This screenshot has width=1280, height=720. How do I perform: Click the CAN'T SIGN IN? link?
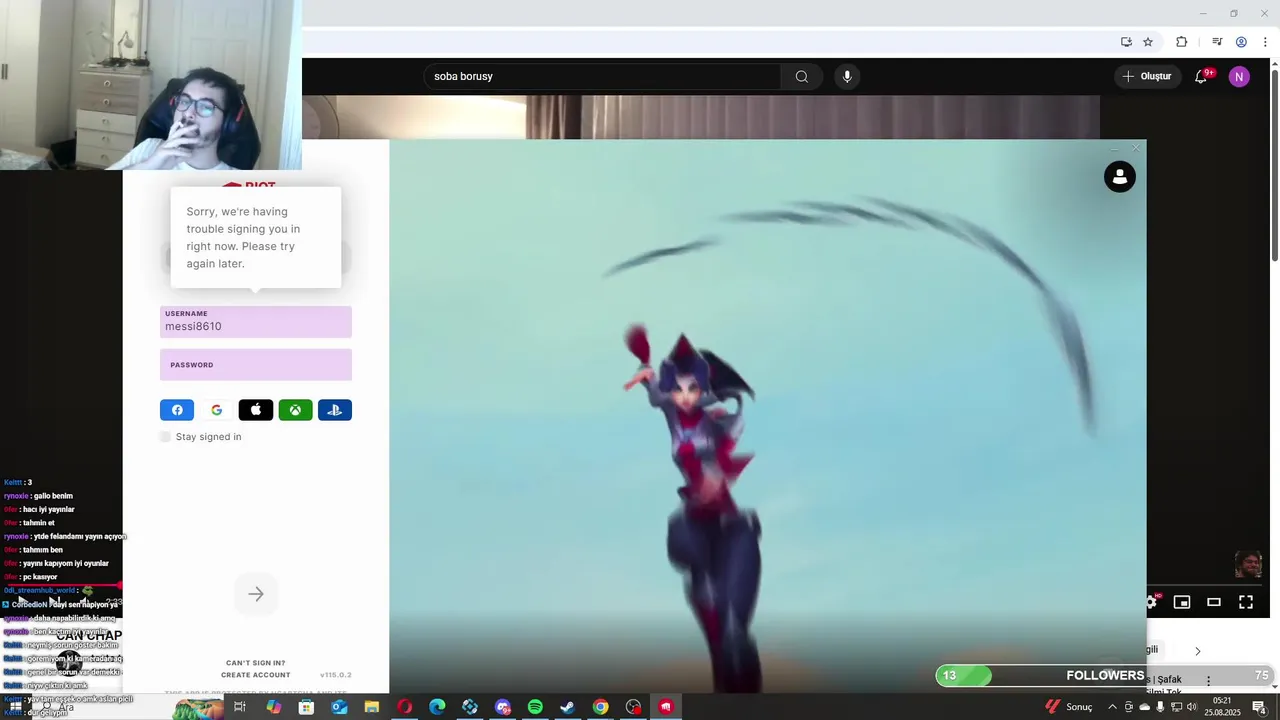255,663
